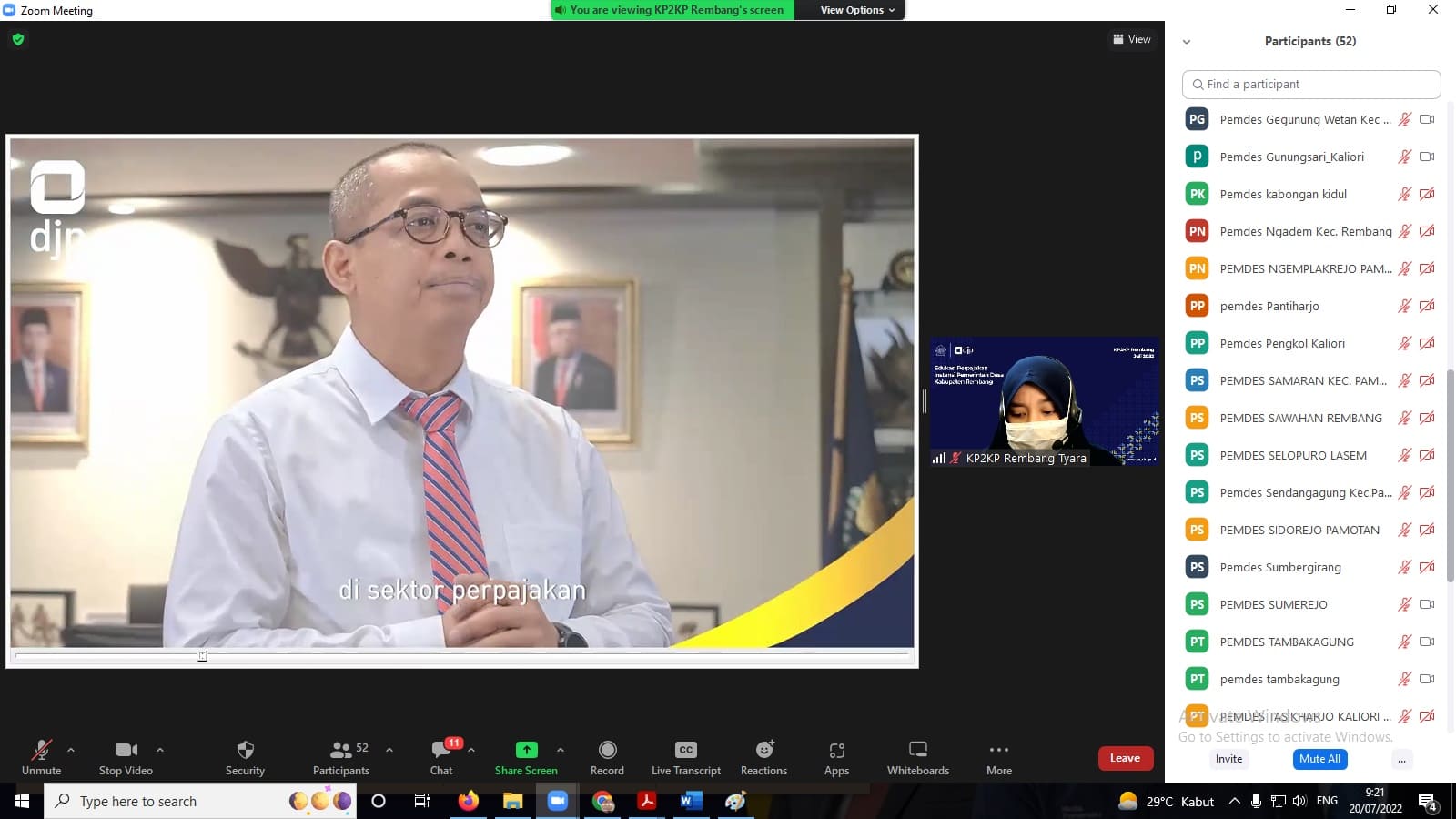This screenshot has width=1456, height=819.
Task: Expand audio options arrow beside Unmute
Action: [x=71, y=750]
